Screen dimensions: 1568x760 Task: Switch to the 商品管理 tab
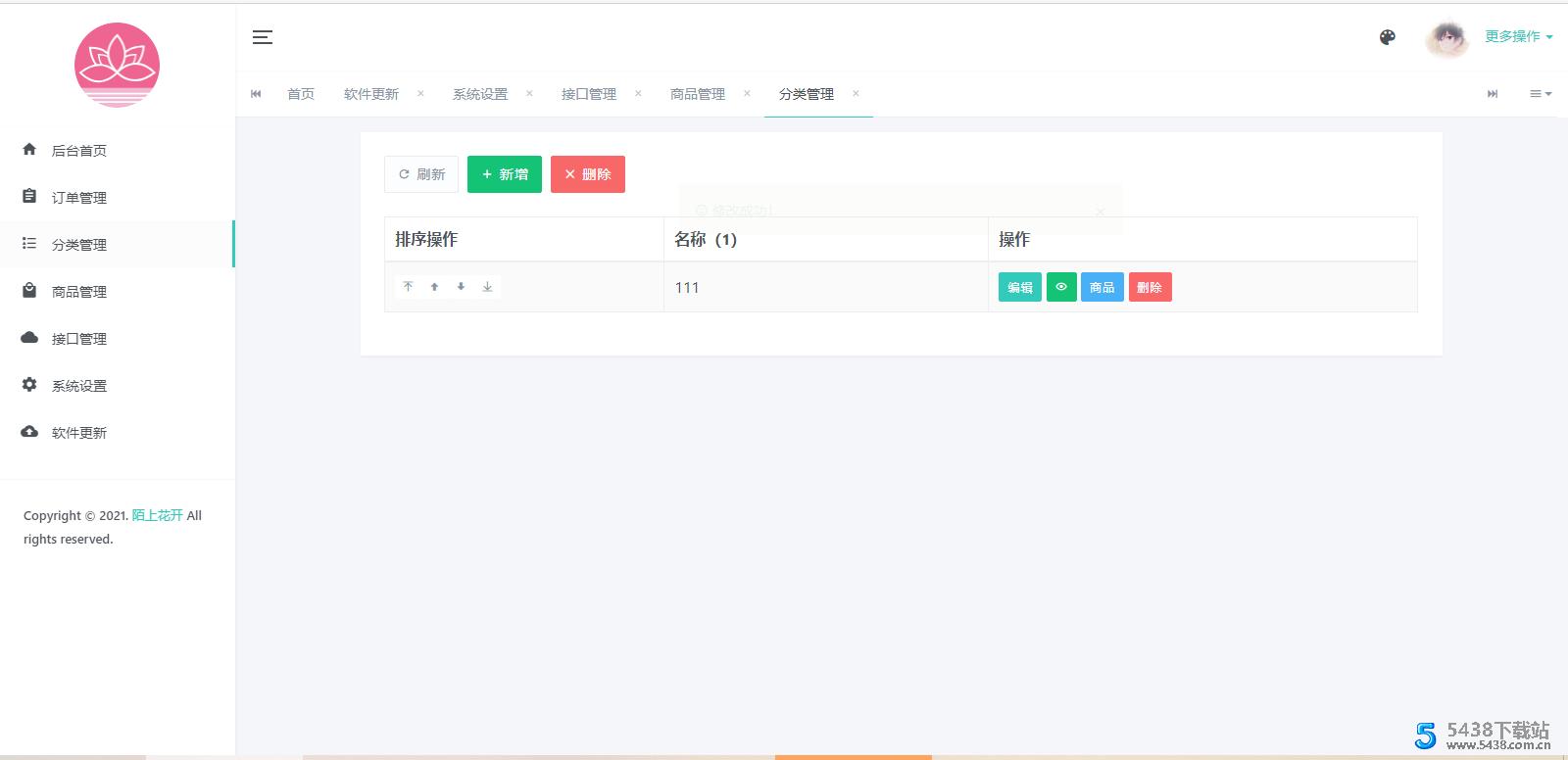pyautogui.click(x=697, y=94)
